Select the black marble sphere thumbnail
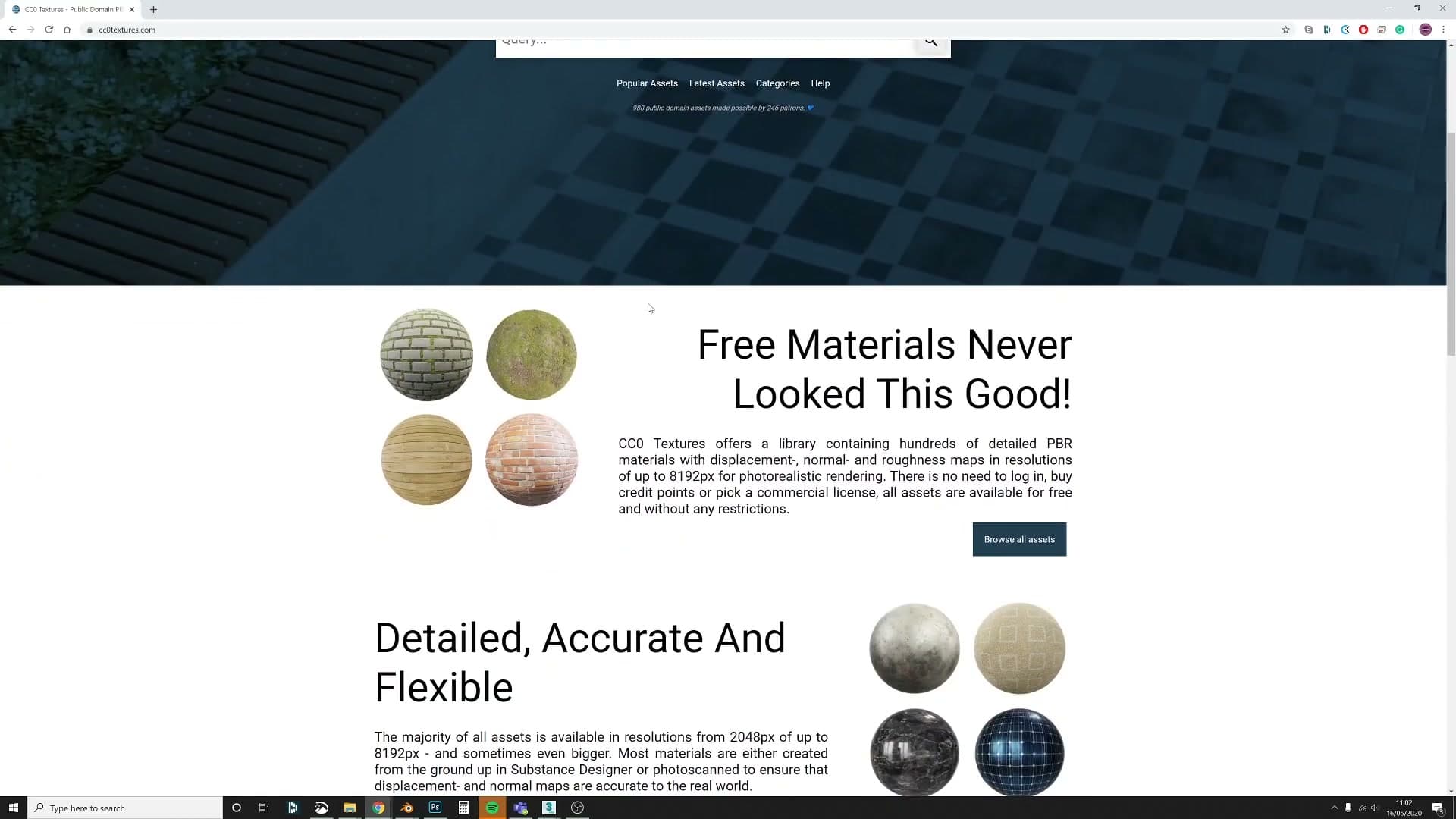Viewport: 1456px width, 819px height. 915,752
